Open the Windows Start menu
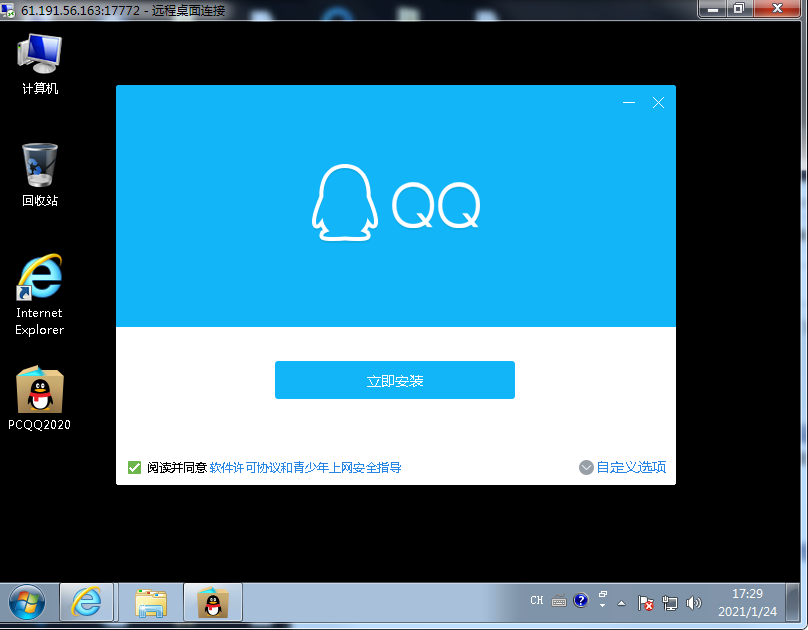The width and height of the screenshot is (808, 630). point(27,602)
